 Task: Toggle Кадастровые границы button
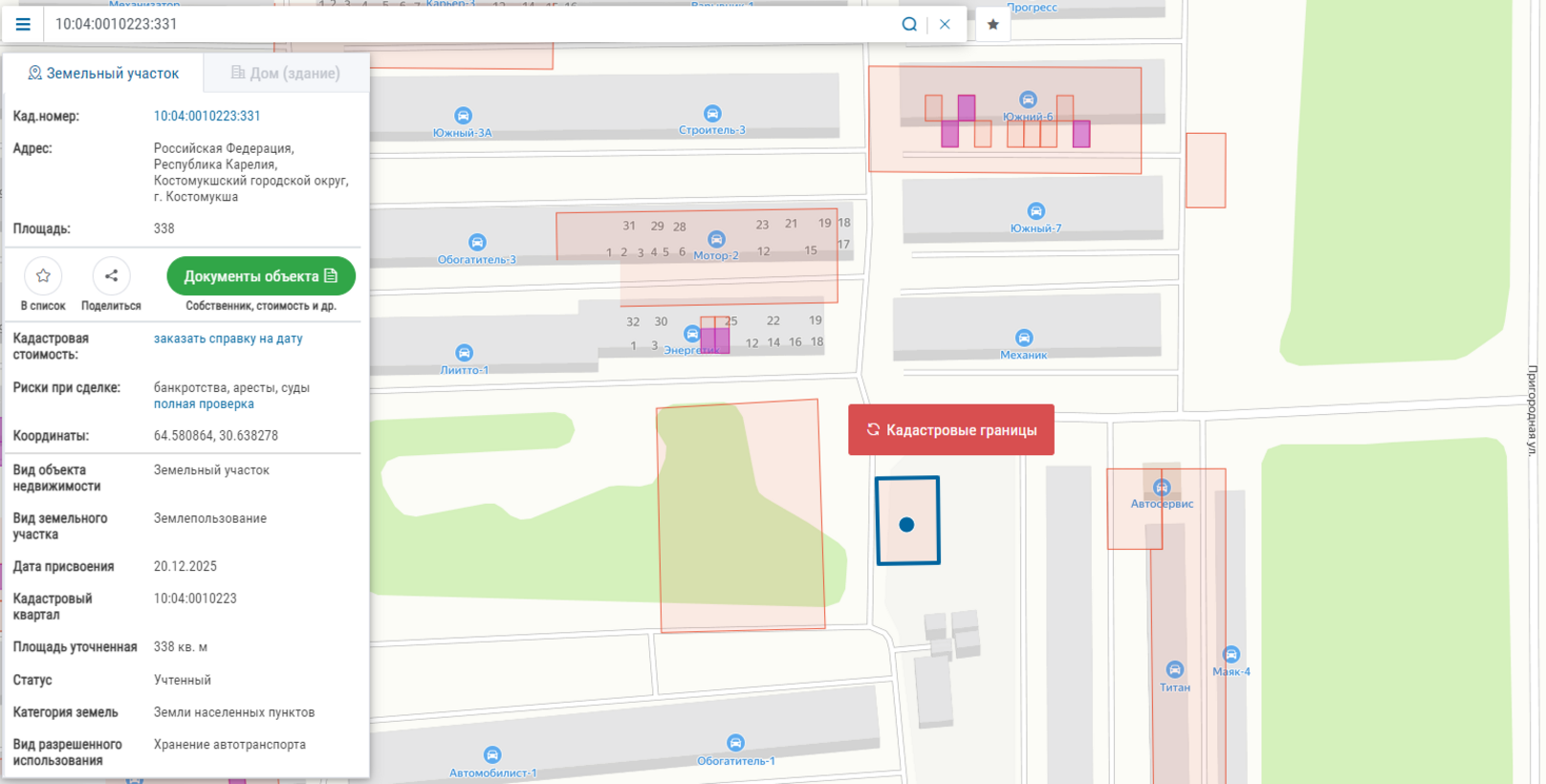950,430
